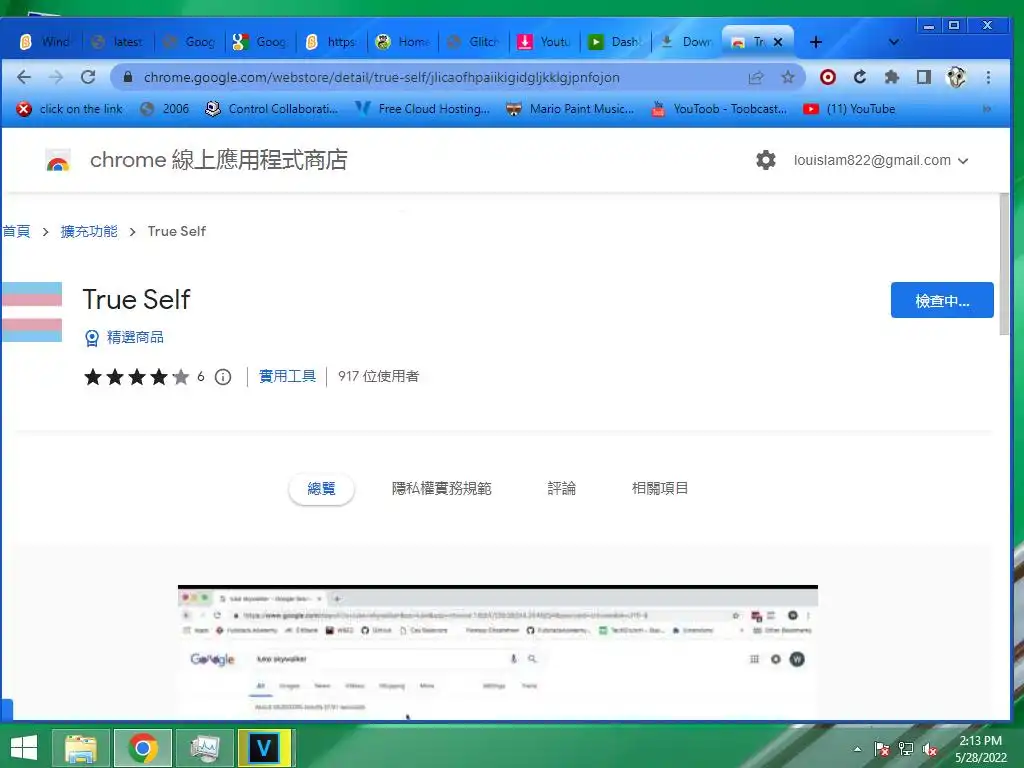Open the Control Collaborati... bookmark

click(x=272, y=109)
